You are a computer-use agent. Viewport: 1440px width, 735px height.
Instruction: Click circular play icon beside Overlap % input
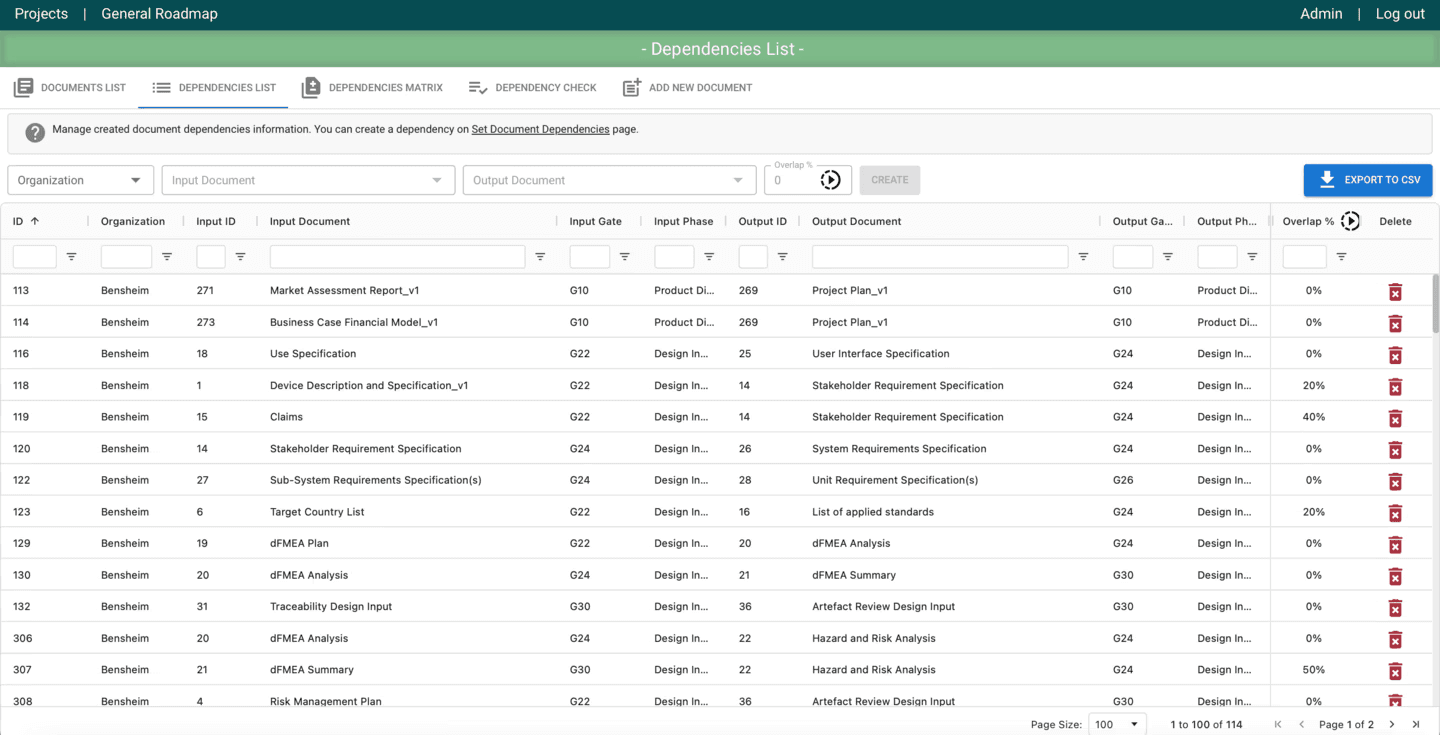tap(831, 180)
